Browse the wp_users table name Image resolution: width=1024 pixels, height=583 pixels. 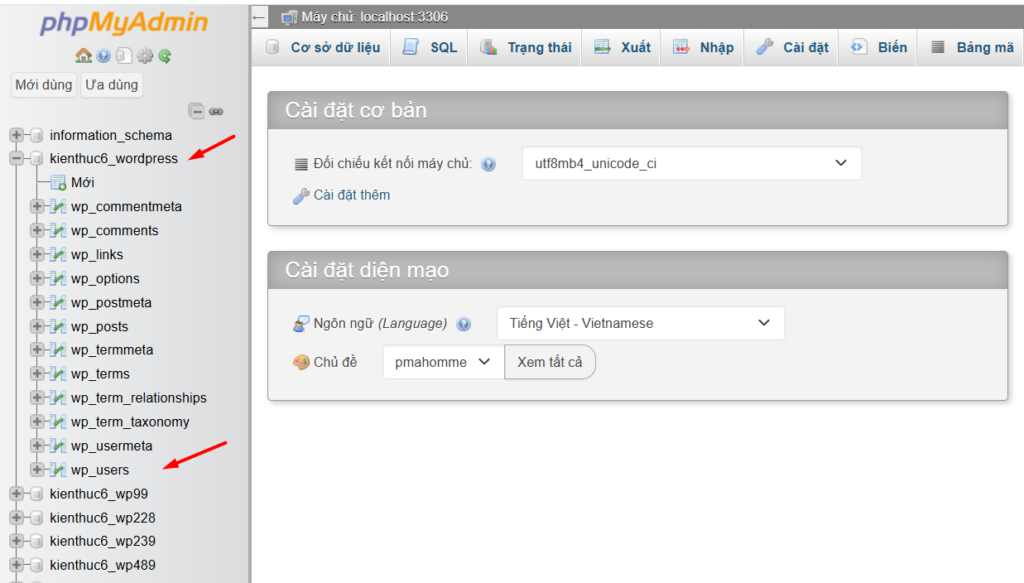coord(100,470)
